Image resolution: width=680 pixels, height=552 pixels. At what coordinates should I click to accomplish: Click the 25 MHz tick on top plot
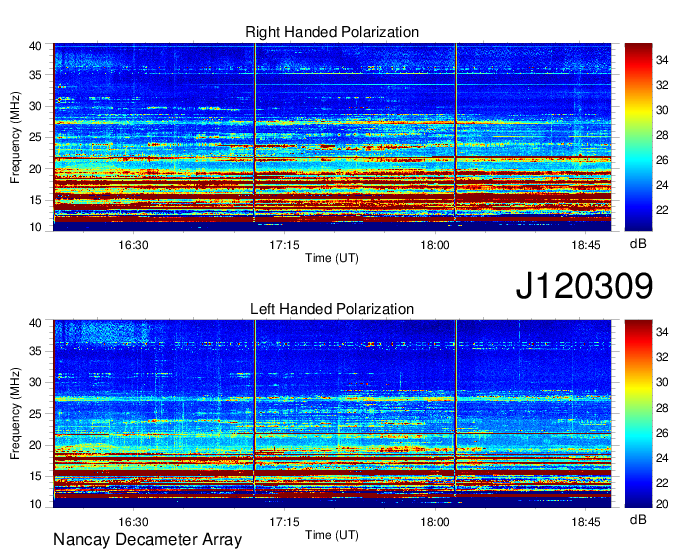tap(35, 137)
